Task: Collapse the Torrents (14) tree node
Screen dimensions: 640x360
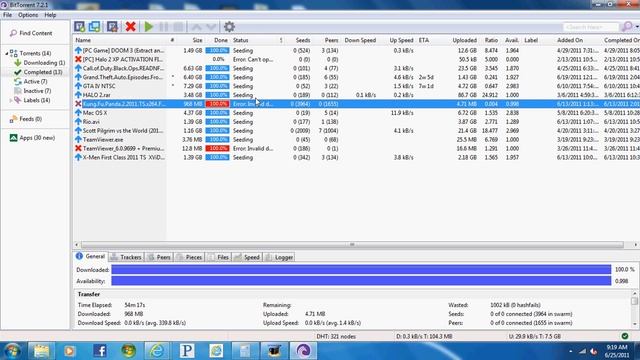Action: [x=7, y=53]
